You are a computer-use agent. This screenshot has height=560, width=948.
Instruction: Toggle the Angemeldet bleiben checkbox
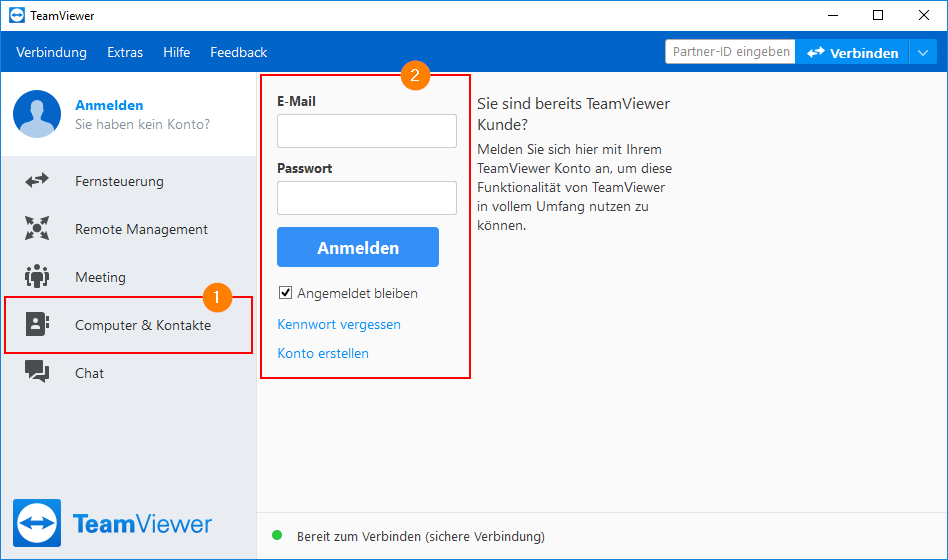tap(285, 293)
